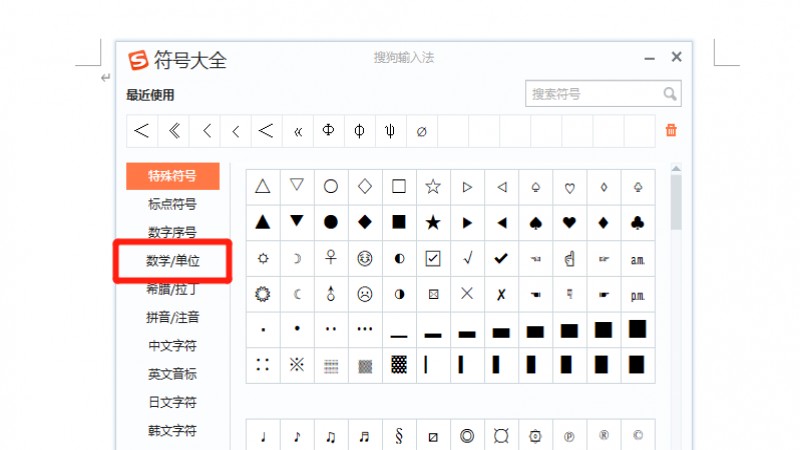Insert the solid black heart symbol
This screenshot has height=450, width=800.
tap(569, 222)
